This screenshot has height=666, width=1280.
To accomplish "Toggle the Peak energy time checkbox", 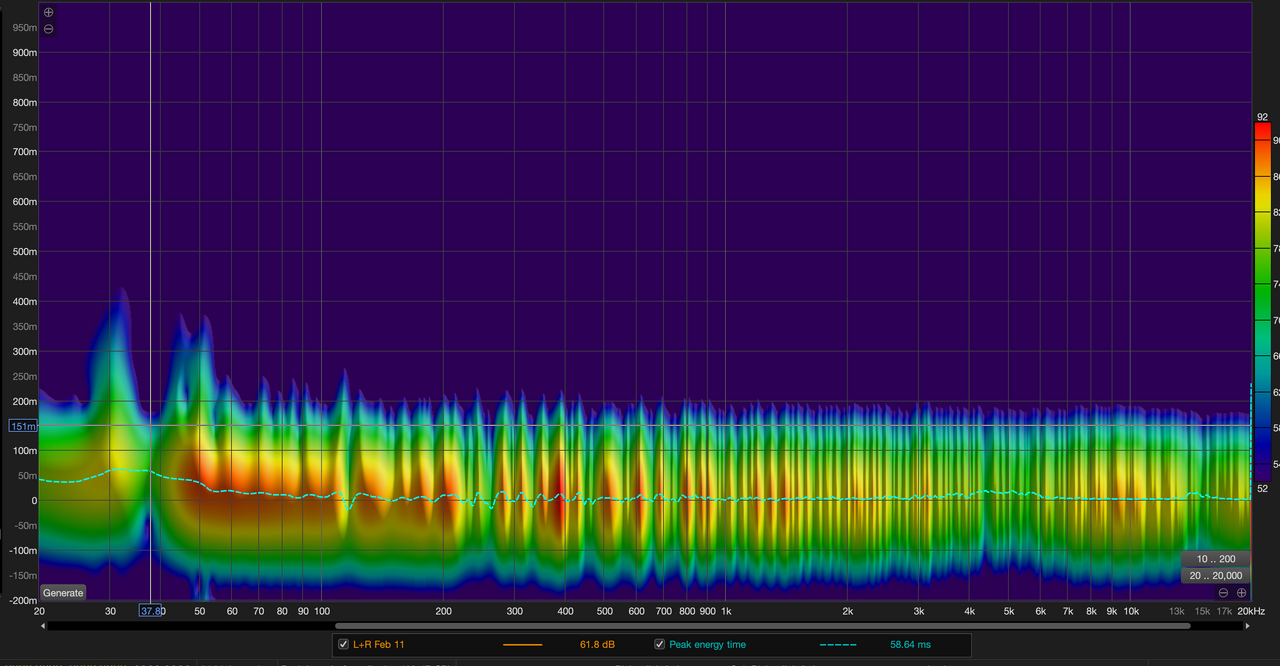I will (660, 645).
